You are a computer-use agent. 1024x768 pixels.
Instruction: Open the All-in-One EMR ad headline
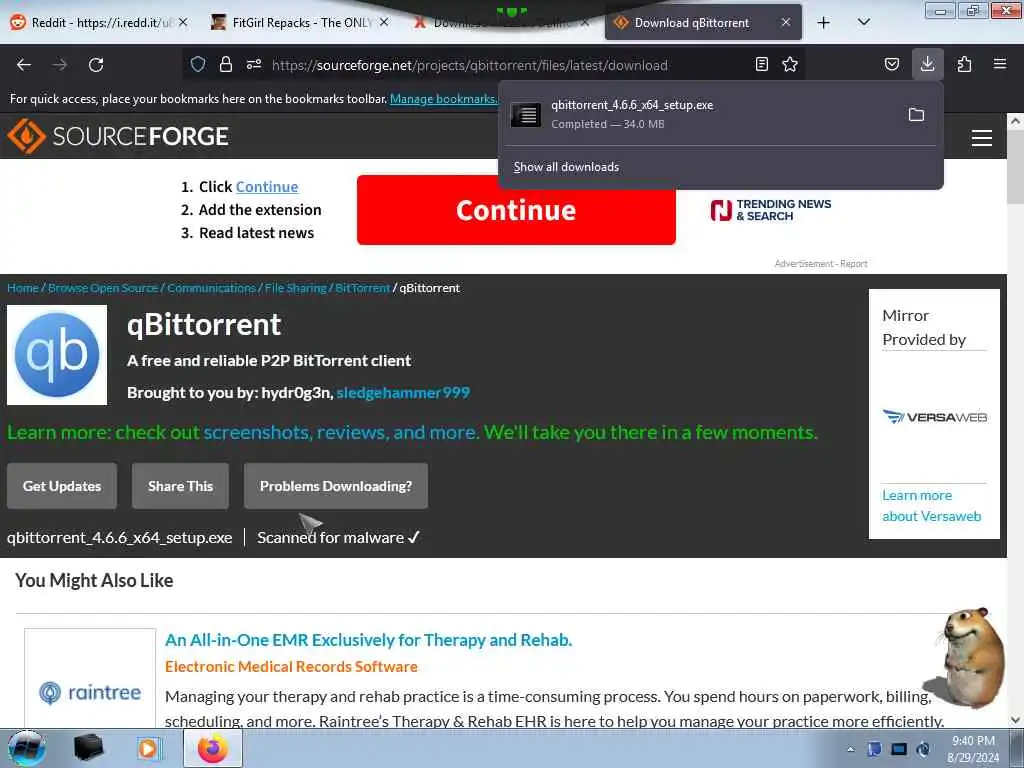pos(368,640)
